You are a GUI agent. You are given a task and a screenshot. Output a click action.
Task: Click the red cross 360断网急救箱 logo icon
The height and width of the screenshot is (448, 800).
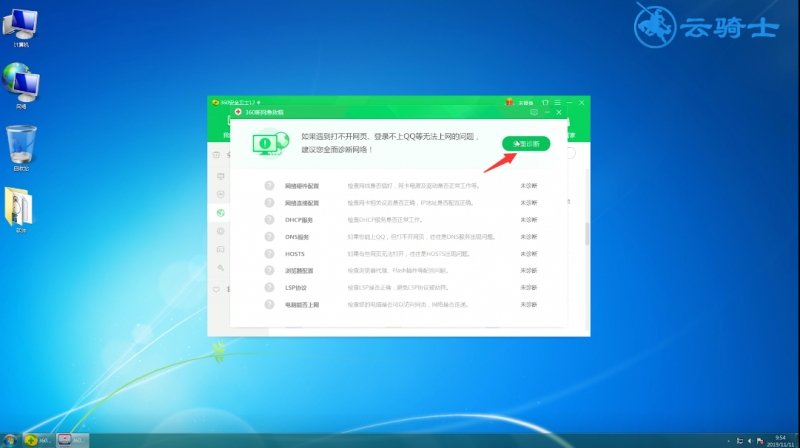pos(238,112)
